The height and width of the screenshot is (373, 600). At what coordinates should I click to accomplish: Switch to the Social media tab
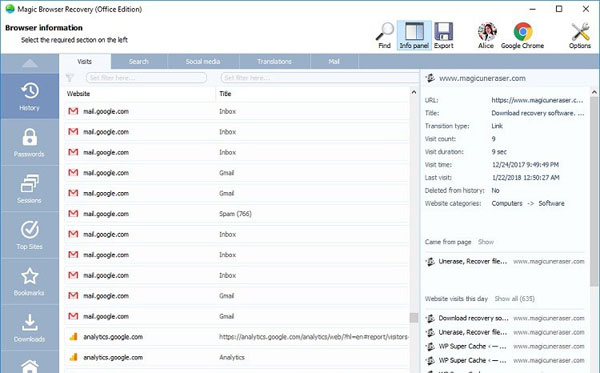203,62
